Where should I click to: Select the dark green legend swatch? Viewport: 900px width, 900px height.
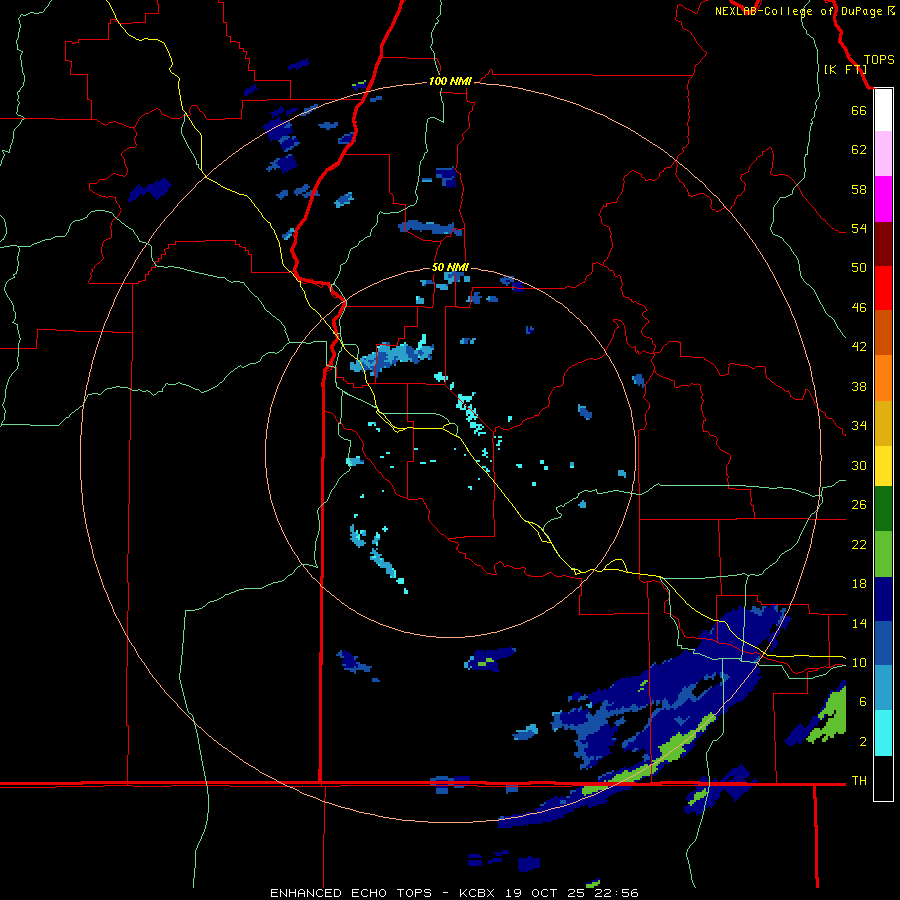click(883, 509)
